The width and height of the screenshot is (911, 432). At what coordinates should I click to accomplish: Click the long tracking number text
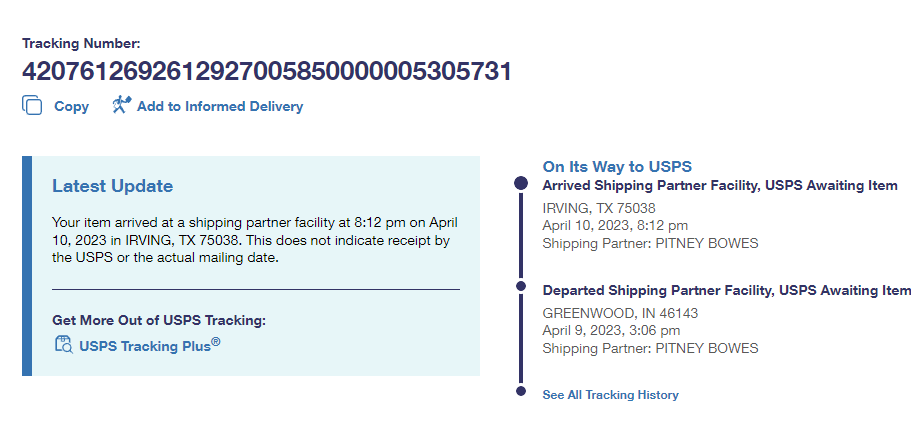coord(266,71)
